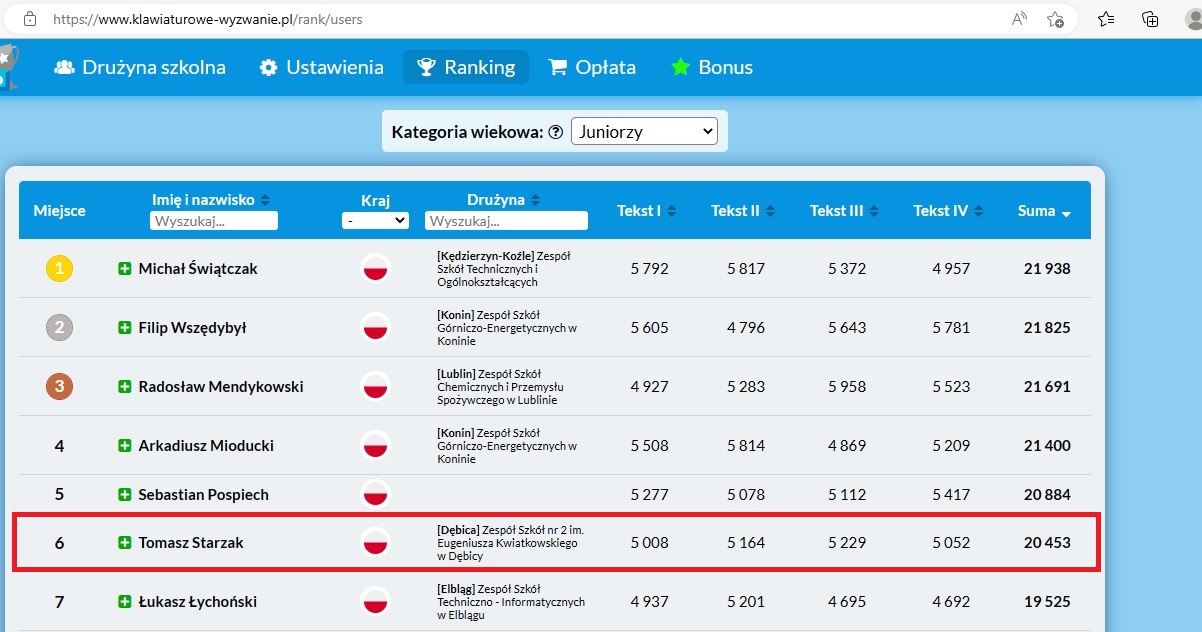
Task: Expand details for Michał Świątczak
Action: click(125, 269)
